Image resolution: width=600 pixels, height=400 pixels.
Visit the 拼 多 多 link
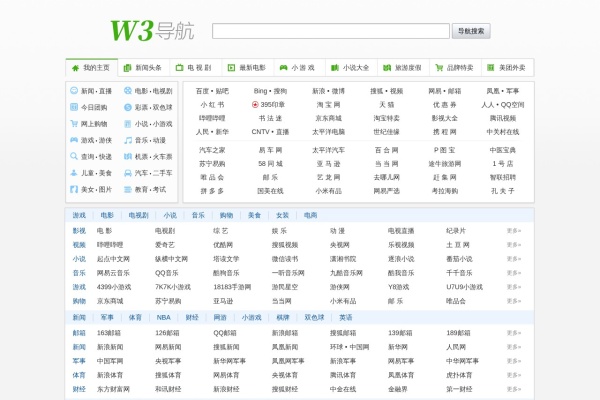pos(212,191)
